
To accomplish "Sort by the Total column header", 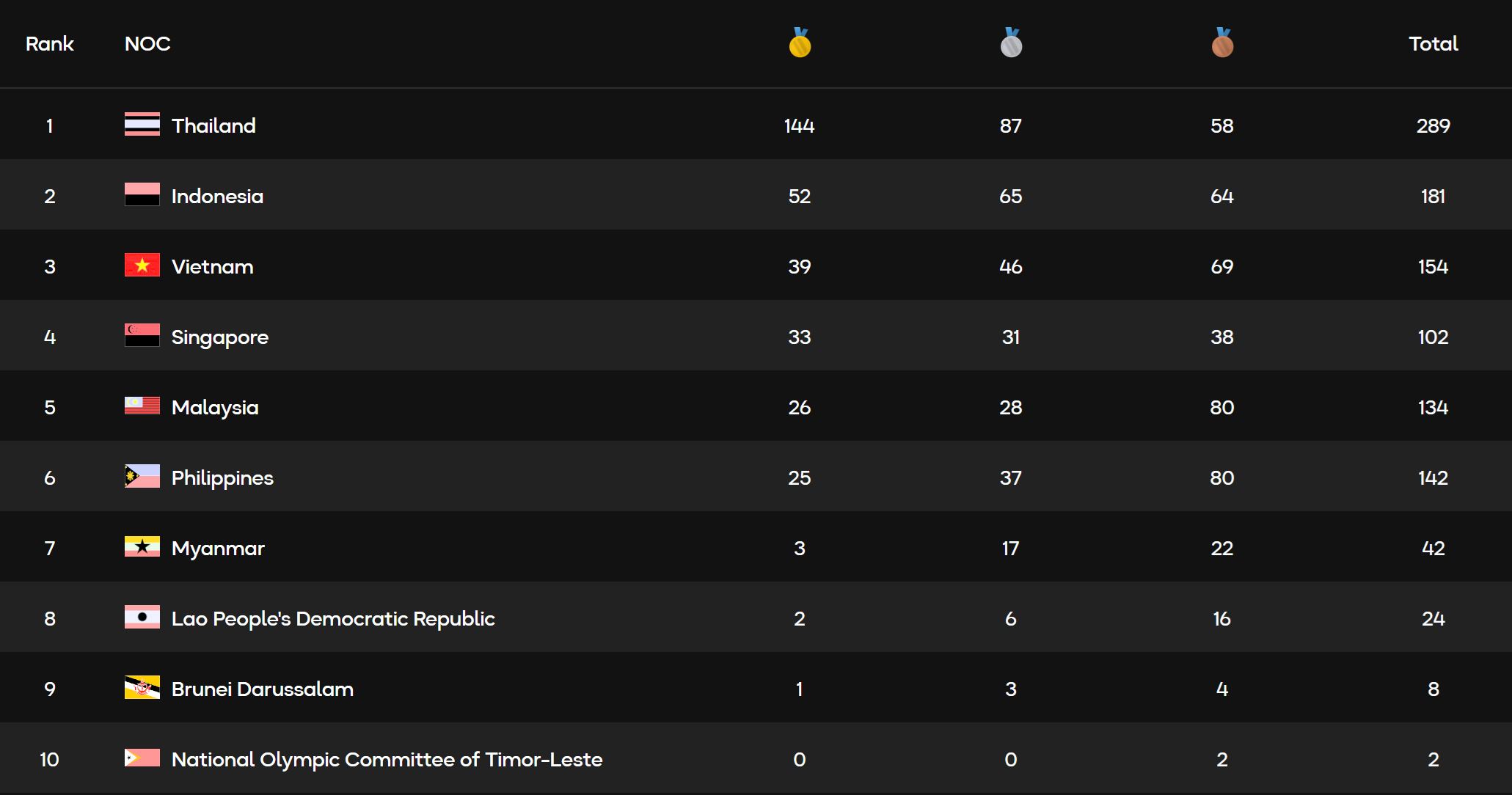I will click(x=1433, y=44).
